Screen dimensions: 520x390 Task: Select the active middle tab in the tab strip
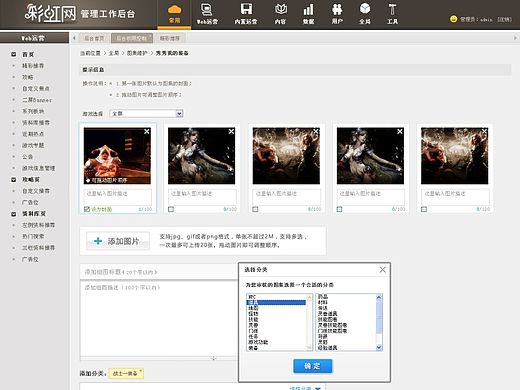[132, 38]
